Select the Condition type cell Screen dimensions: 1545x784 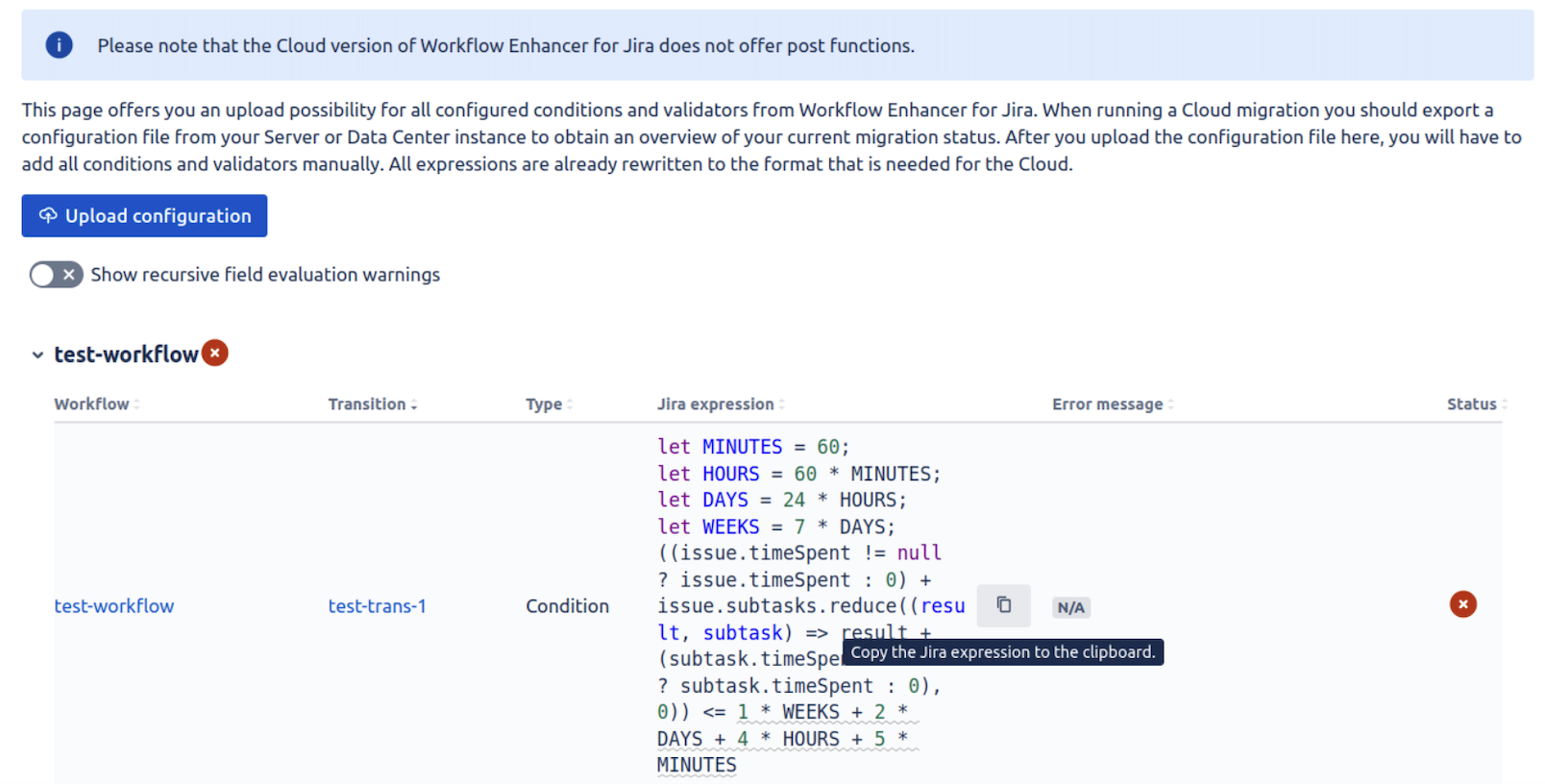click(x=567, y=606)
